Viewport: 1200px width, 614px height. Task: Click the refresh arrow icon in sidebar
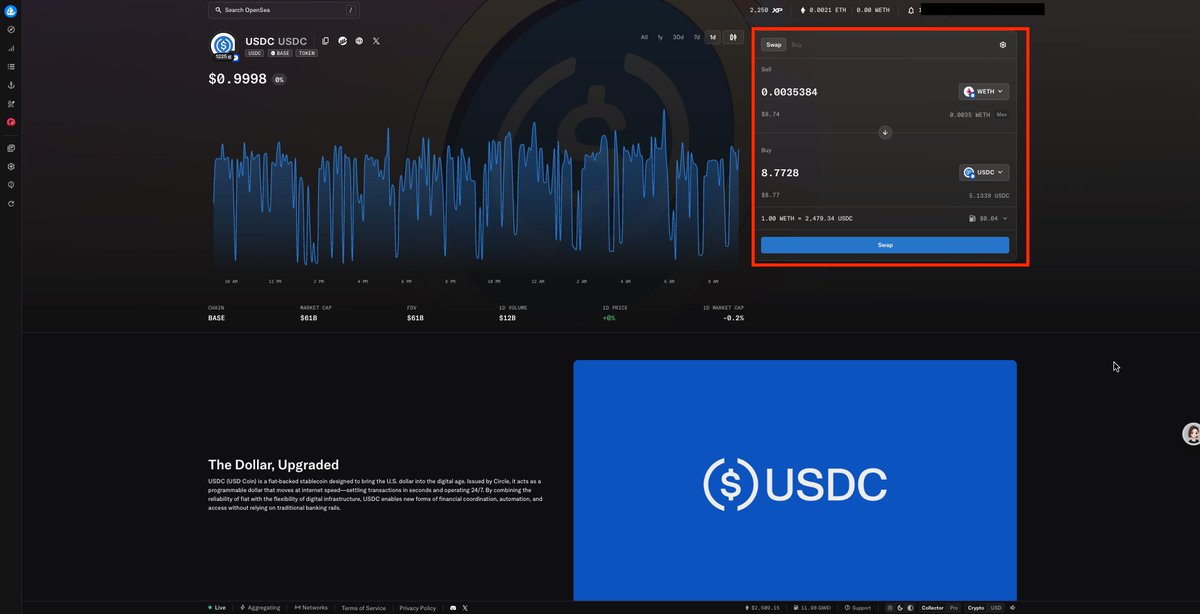tap(11, 204)
